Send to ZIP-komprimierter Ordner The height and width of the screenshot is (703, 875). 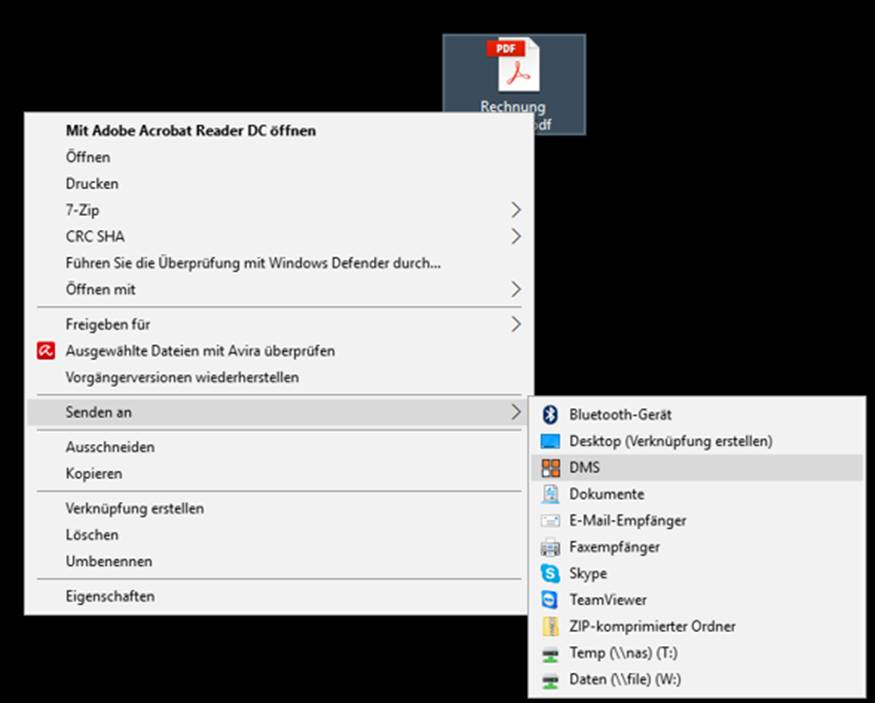coord(697,627)
